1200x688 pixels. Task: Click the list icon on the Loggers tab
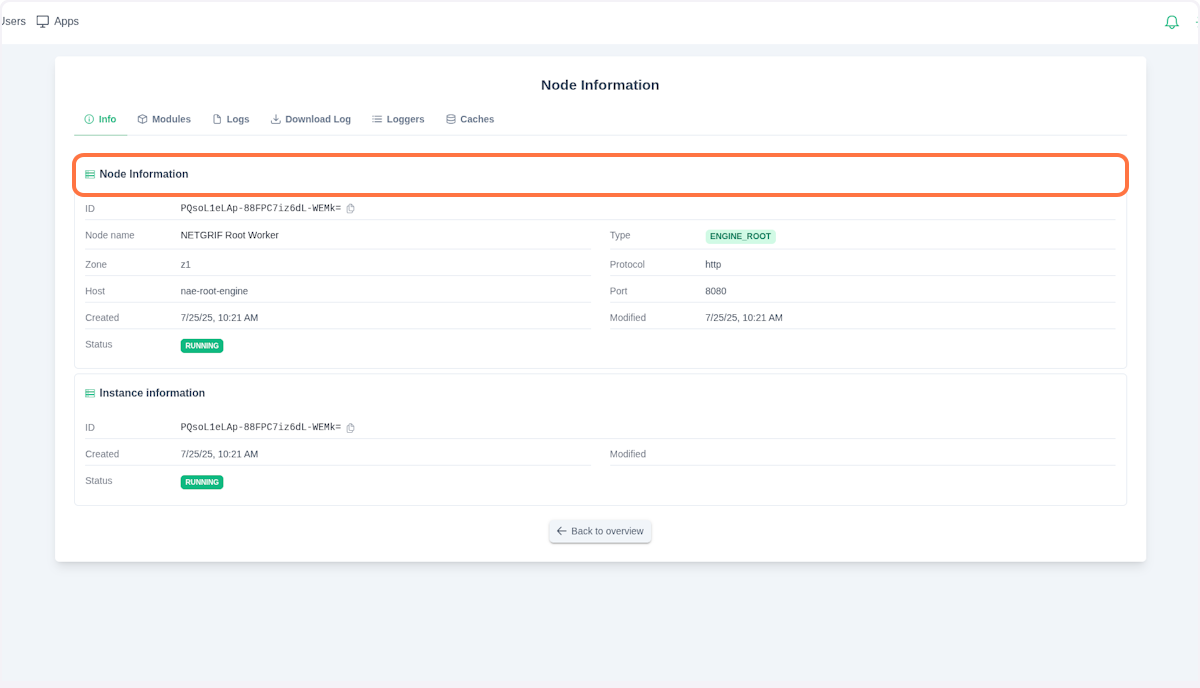pos(375,118)
